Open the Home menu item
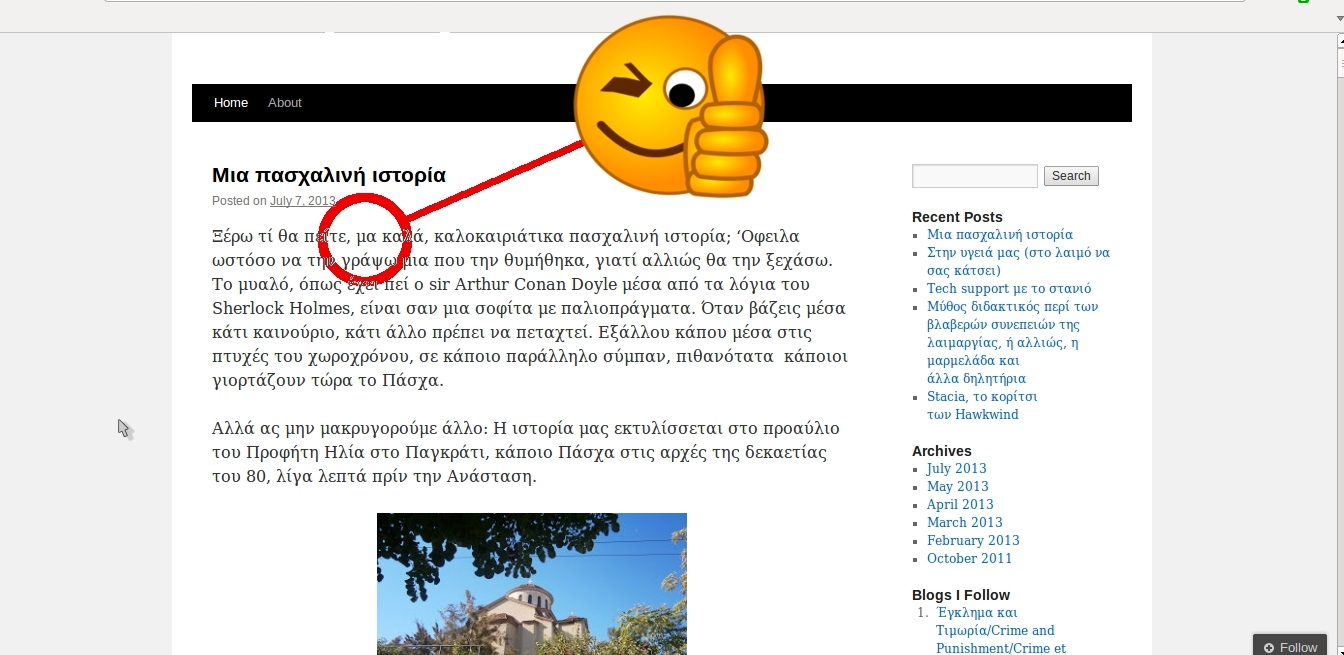This screenshot has width=1344, height=655. (x=231, y=103)
